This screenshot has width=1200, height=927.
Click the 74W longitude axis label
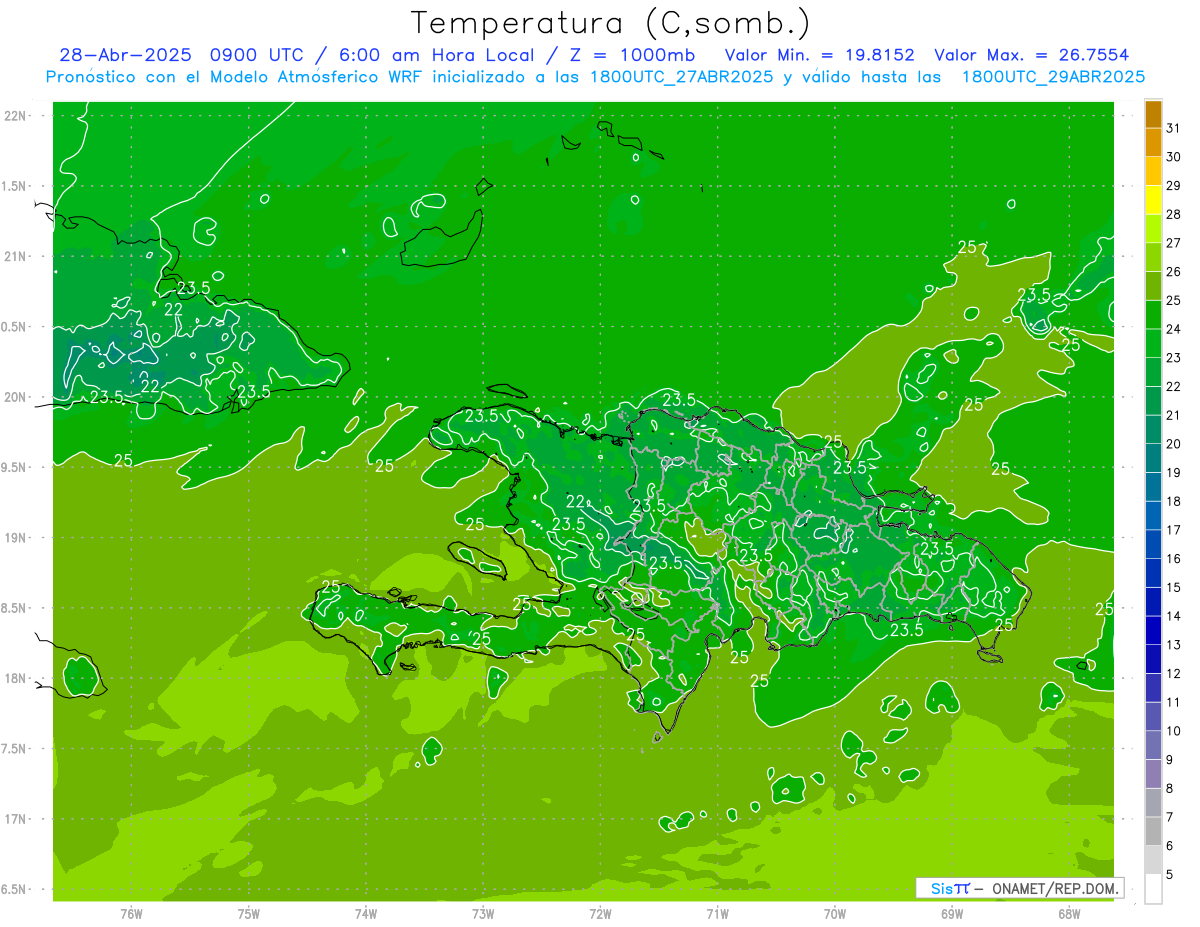click(365, 914)
